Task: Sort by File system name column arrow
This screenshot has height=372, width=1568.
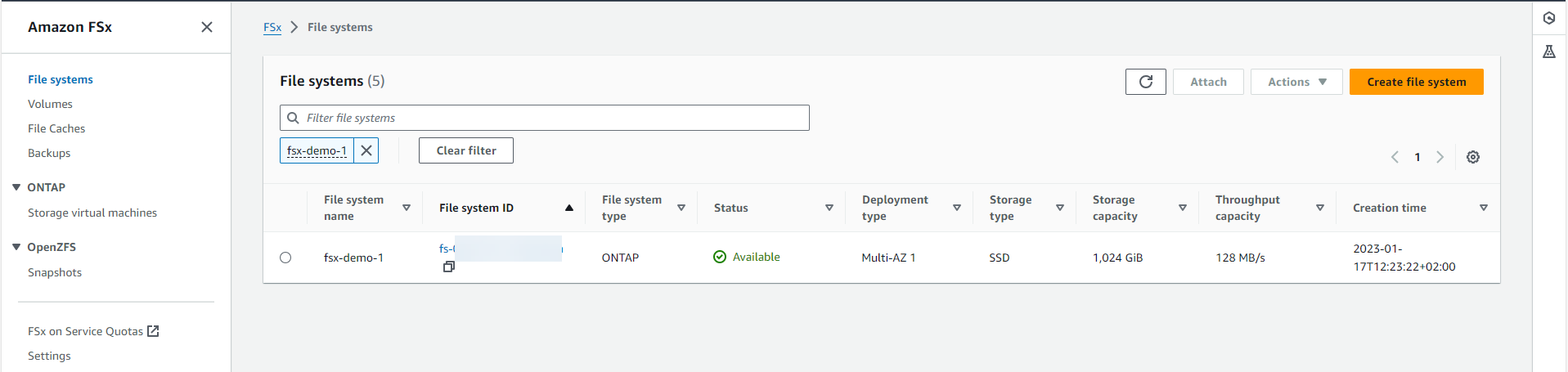Action: [x=407, y=208]
